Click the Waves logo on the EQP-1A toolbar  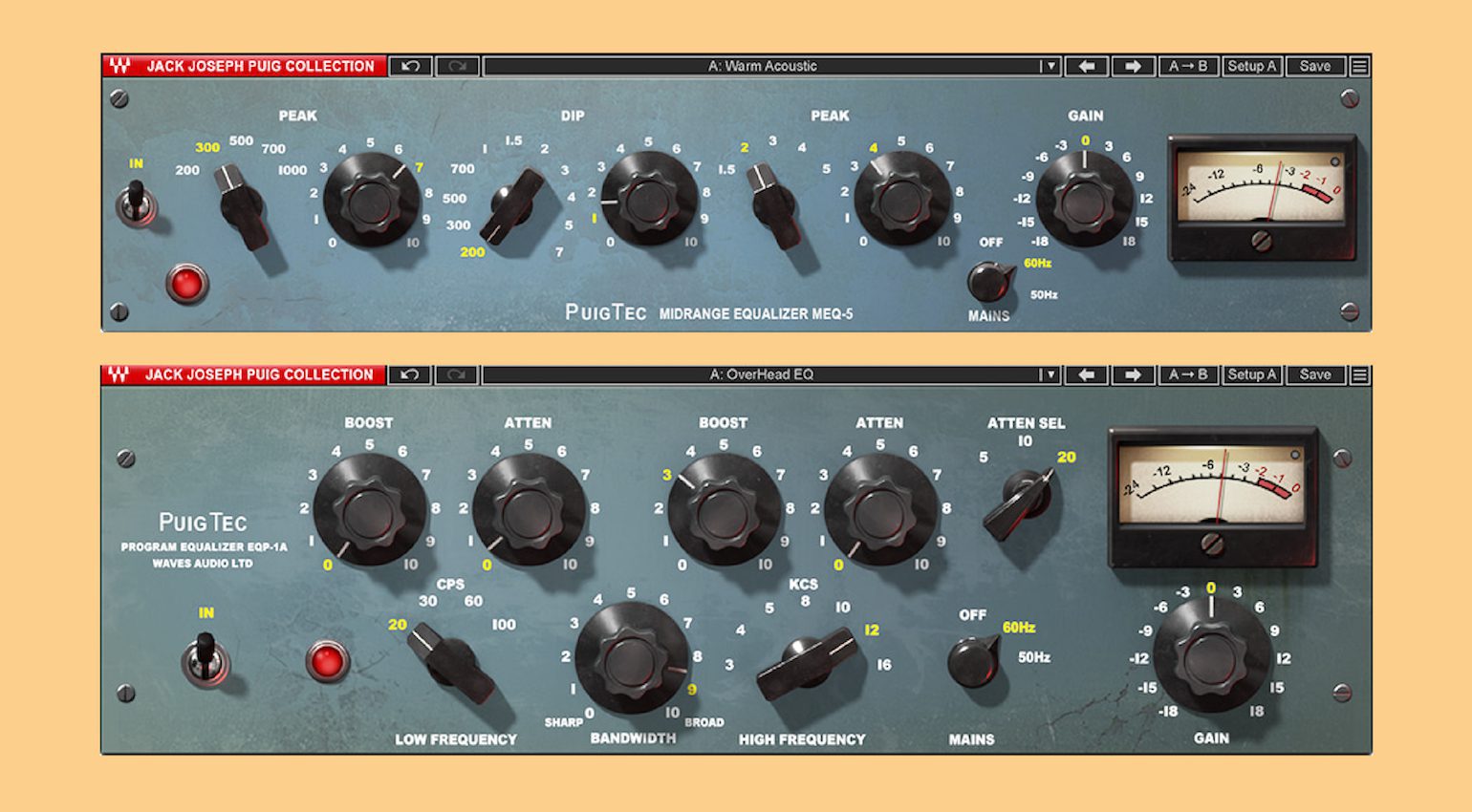(119, 374)
